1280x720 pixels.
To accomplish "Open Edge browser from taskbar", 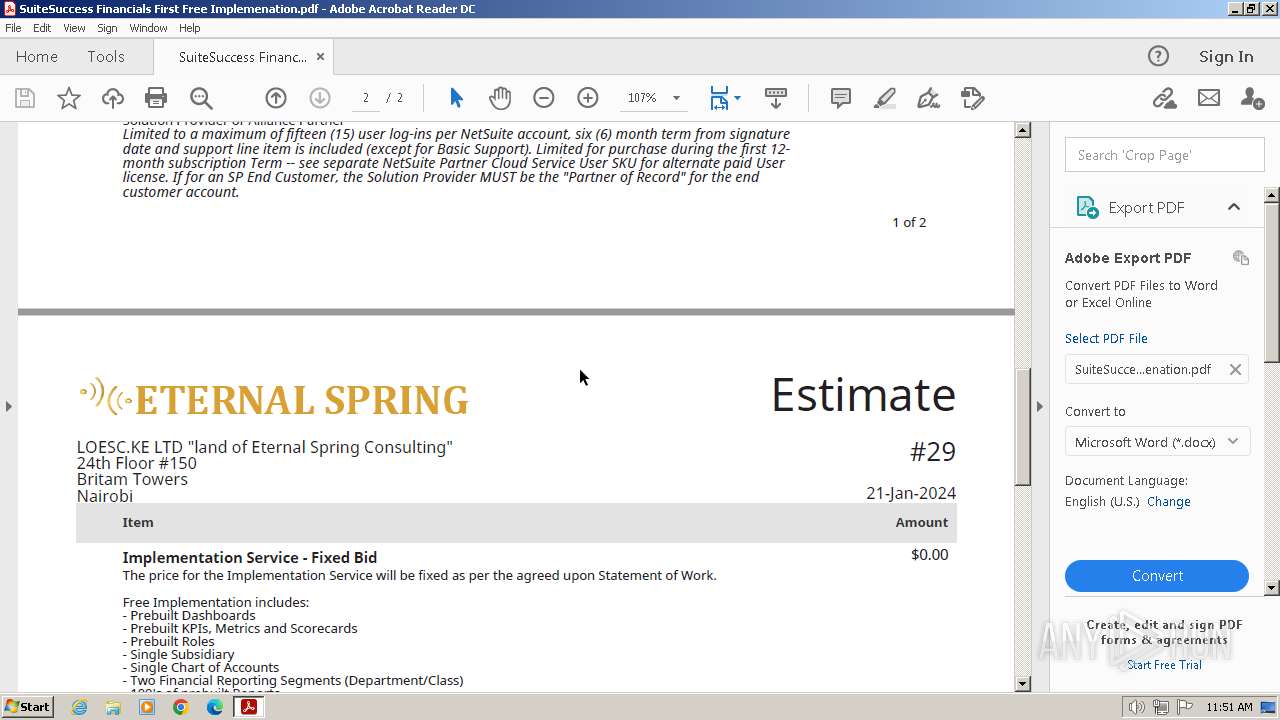I will coord(215,707).
